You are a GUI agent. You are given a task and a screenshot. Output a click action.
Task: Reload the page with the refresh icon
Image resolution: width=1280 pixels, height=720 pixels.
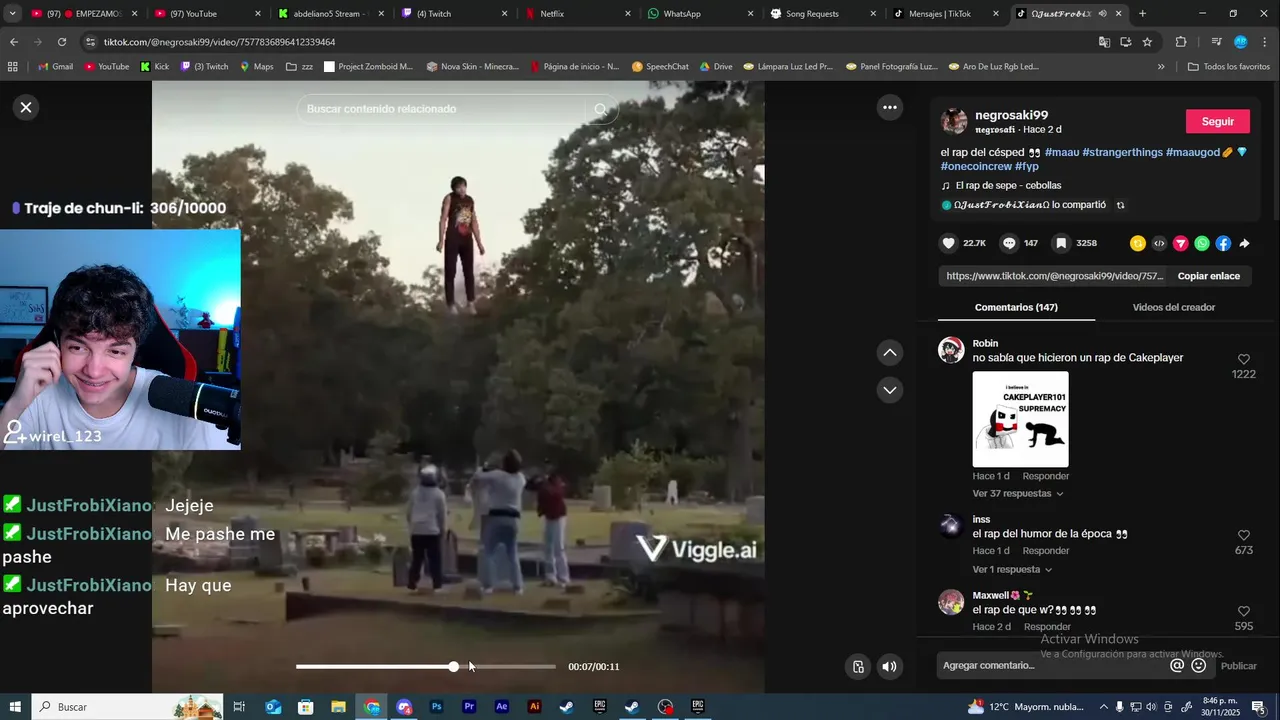point(62,42)
